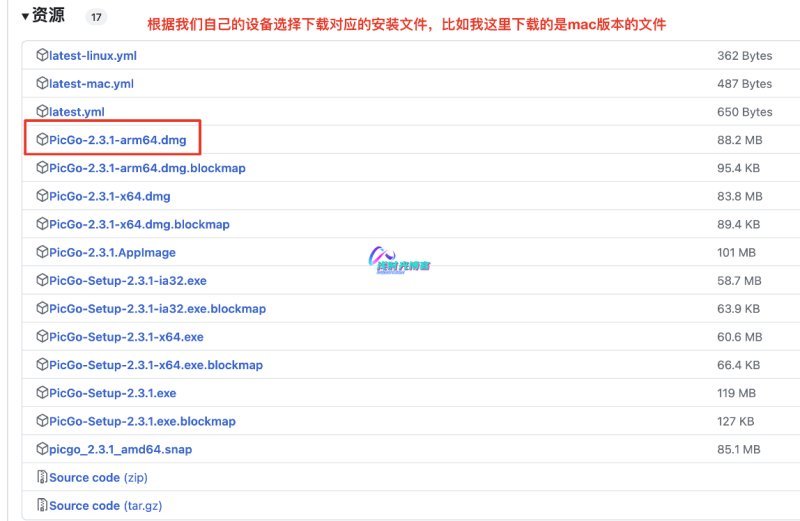Open PicGo-Setup-2.3.1.exe.blockmap link

[x=142, y=421]
